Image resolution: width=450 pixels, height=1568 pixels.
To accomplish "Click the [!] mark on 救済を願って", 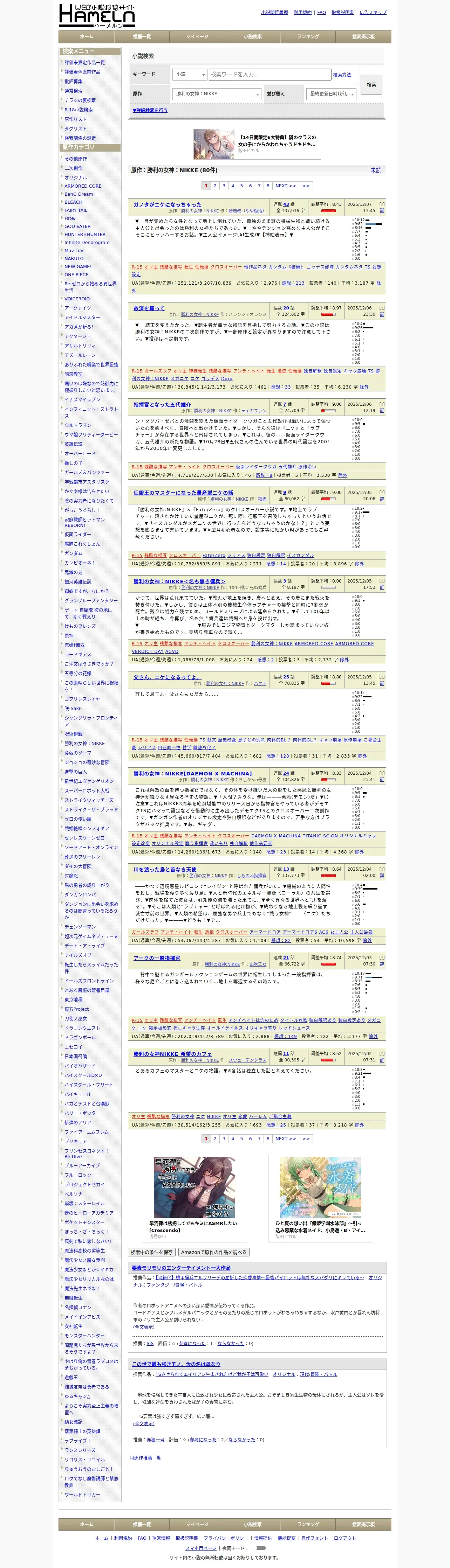I will tap(382, 307).
